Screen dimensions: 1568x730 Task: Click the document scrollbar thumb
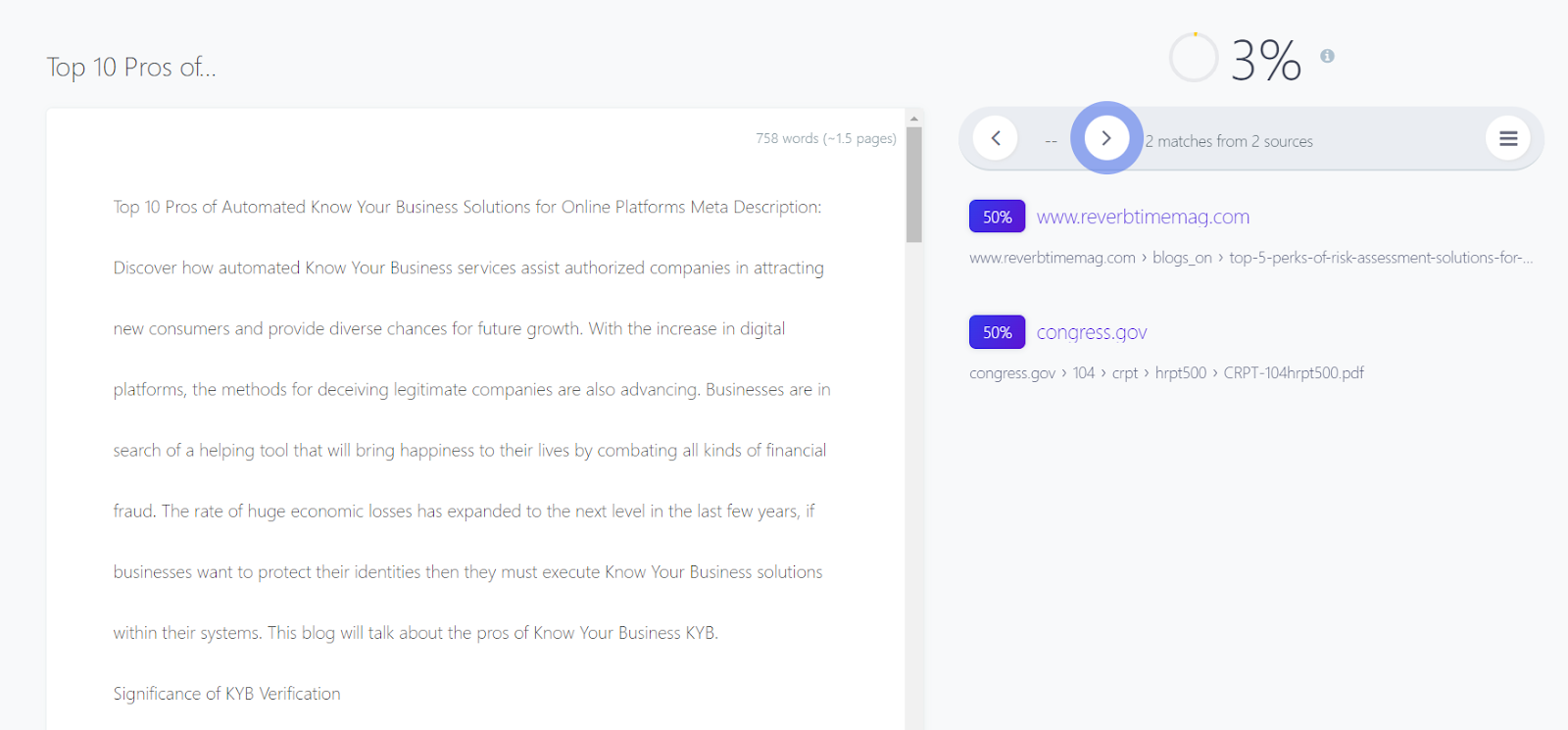click(x=914, y=184)
